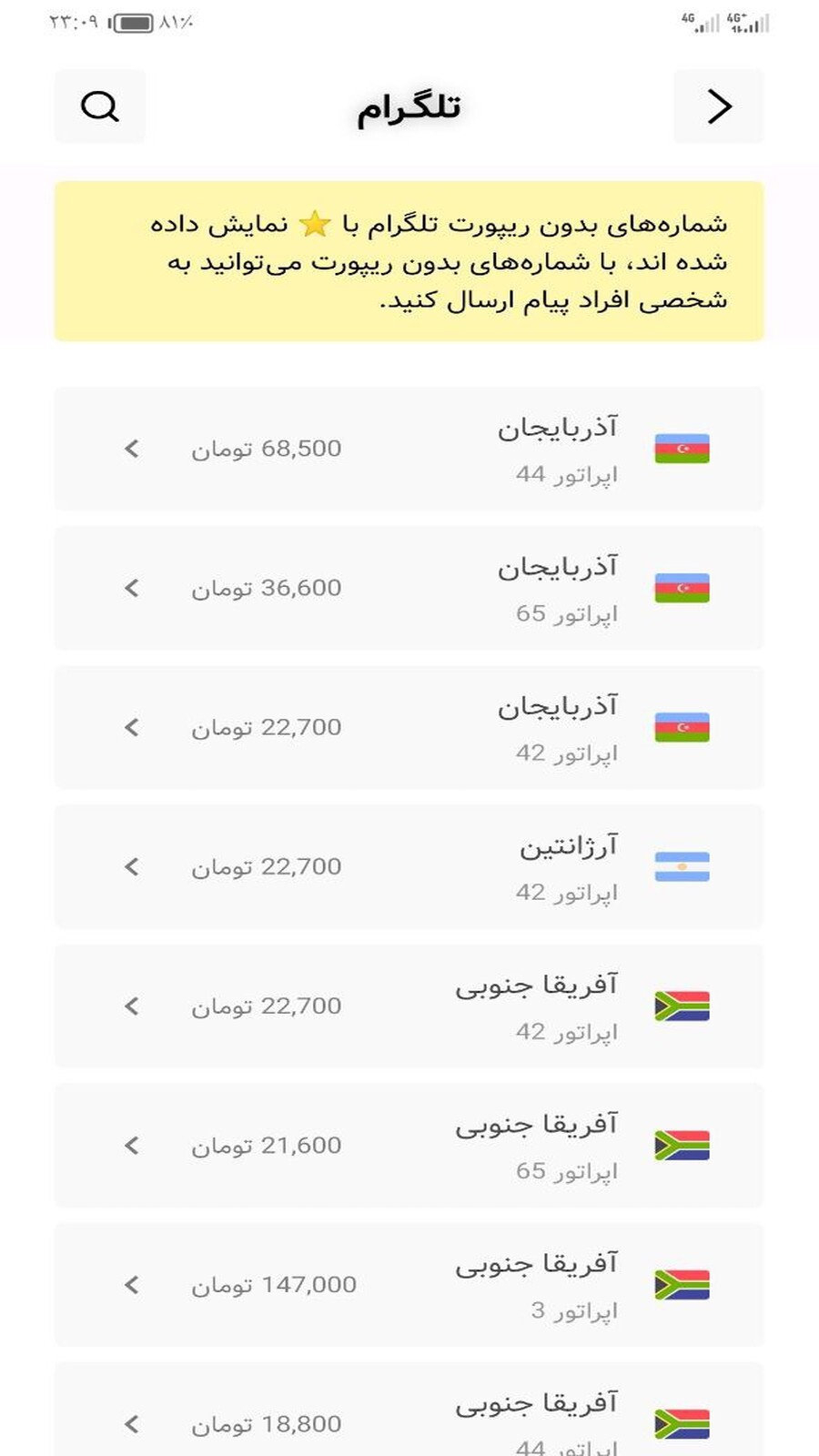Tap the star icon in yellow notice
The width and height of the screenshot is (819, 1456).
tap(315, 224)
